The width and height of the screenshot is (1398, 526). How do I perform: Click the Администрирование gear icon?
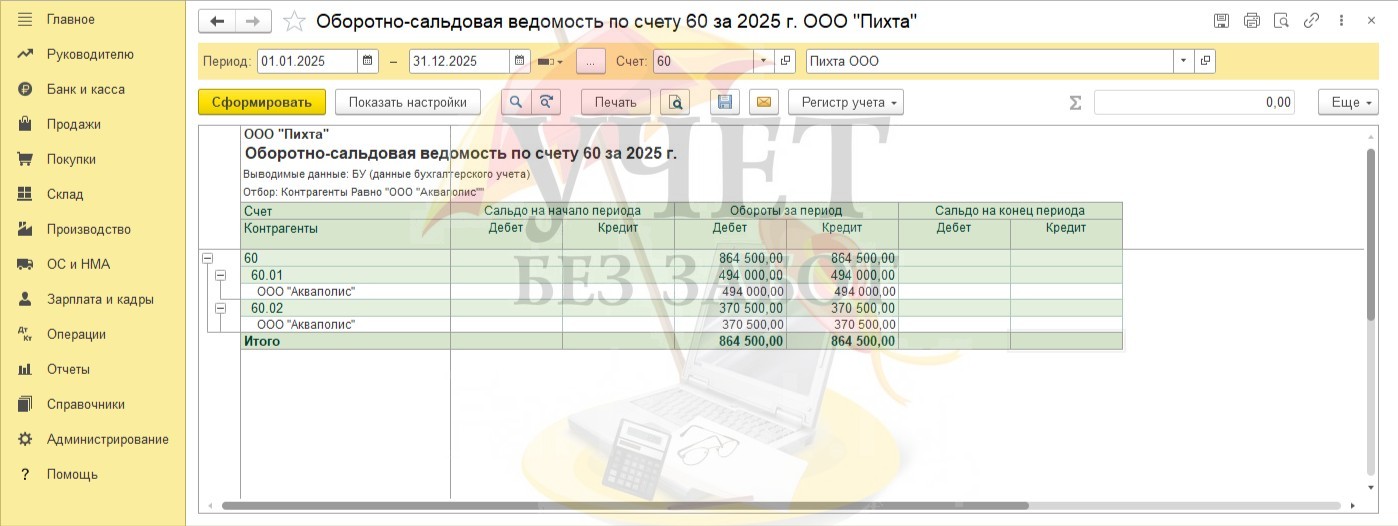[x=25, y=439]
